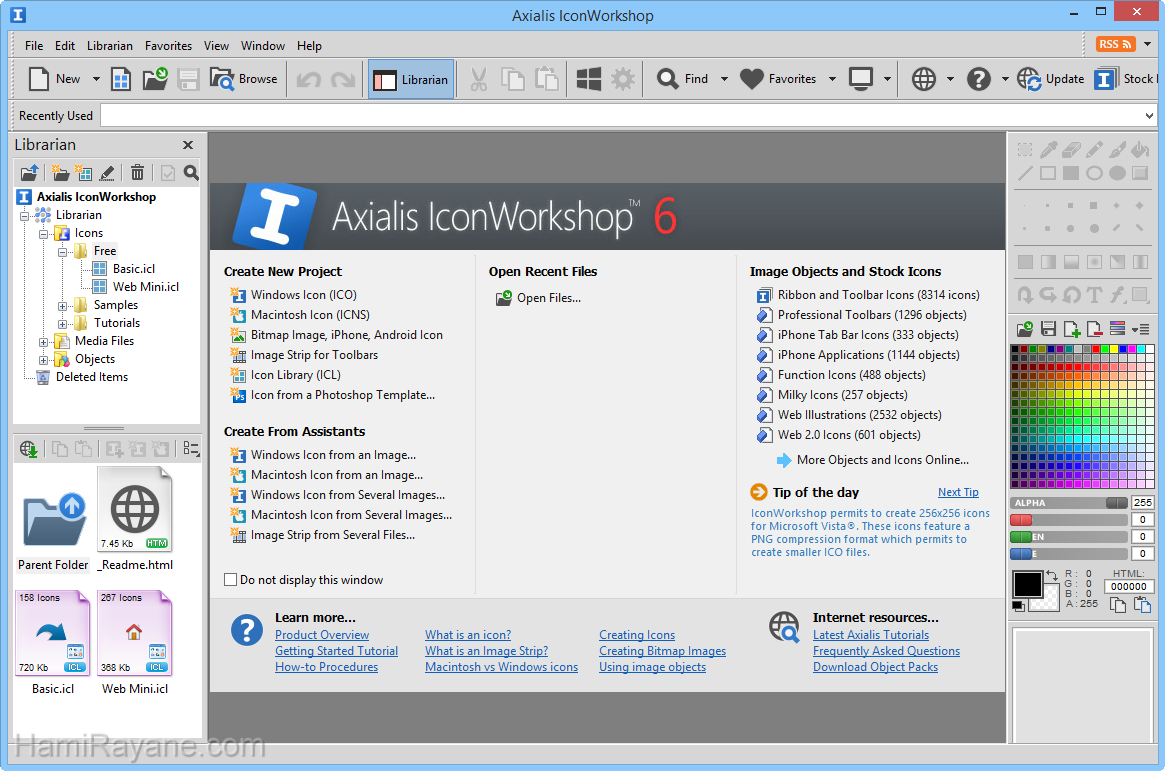Viewport: 1165px width, 771px height.
Task: Click the search magnifier in Librarian toolbar
Action: (191, 173)
